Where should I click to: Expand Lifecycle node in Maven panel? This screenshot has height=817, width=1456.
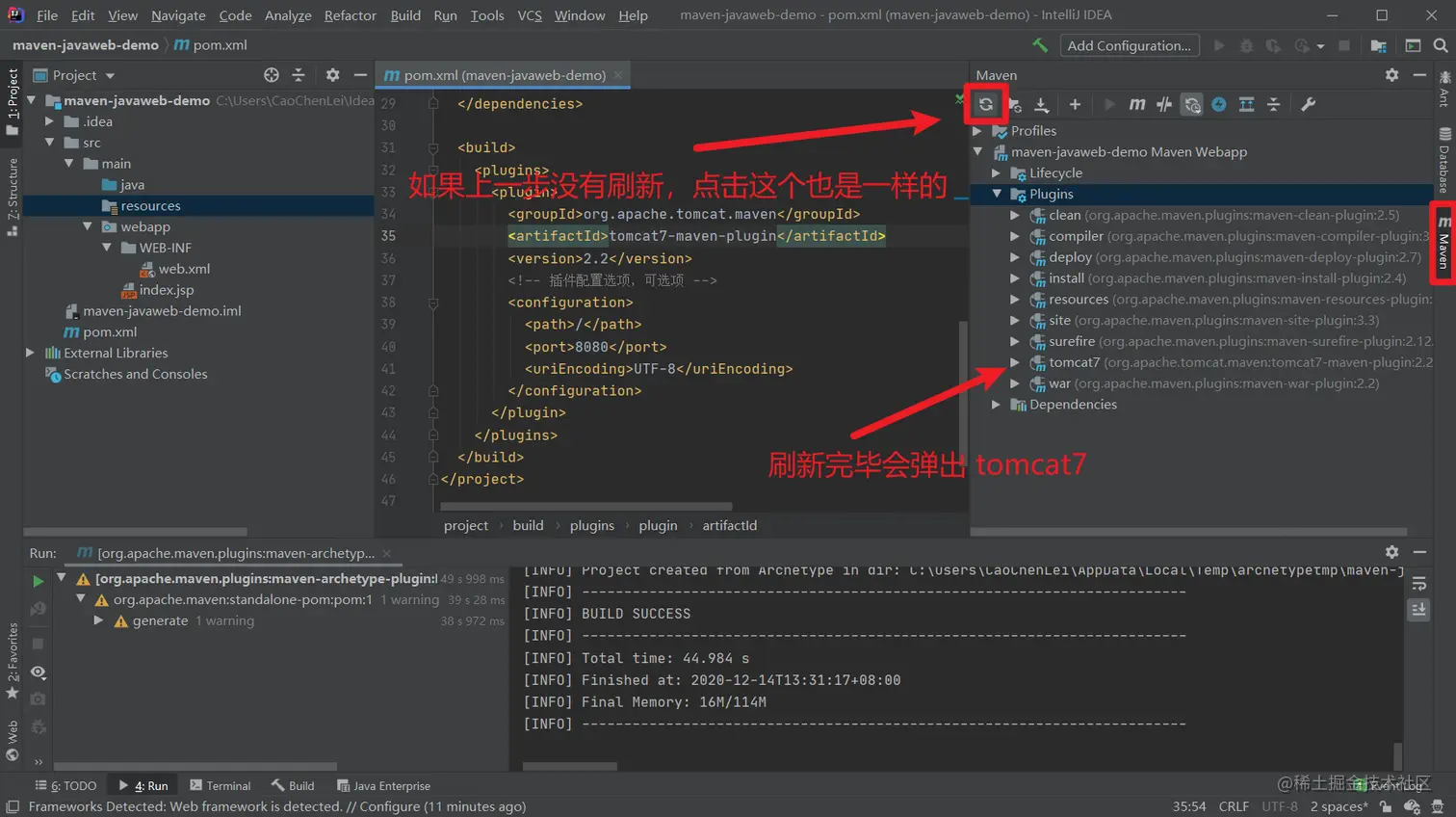pos(997,173)
